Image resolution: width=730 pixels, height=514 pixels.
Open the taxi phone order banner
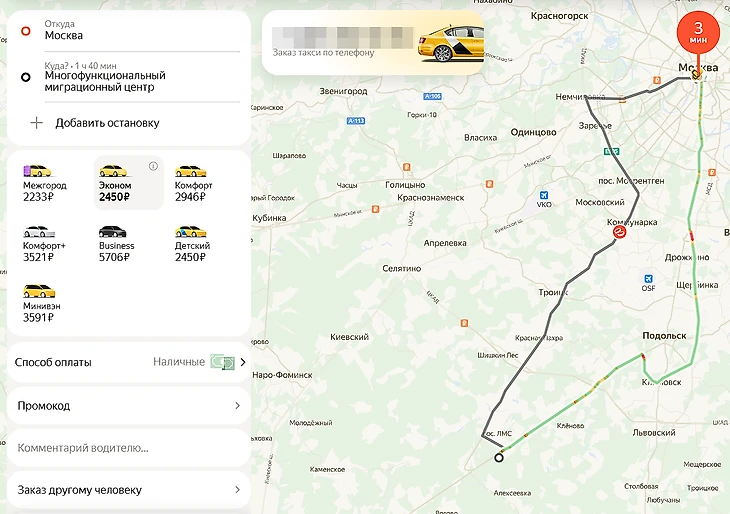(373, 42)
